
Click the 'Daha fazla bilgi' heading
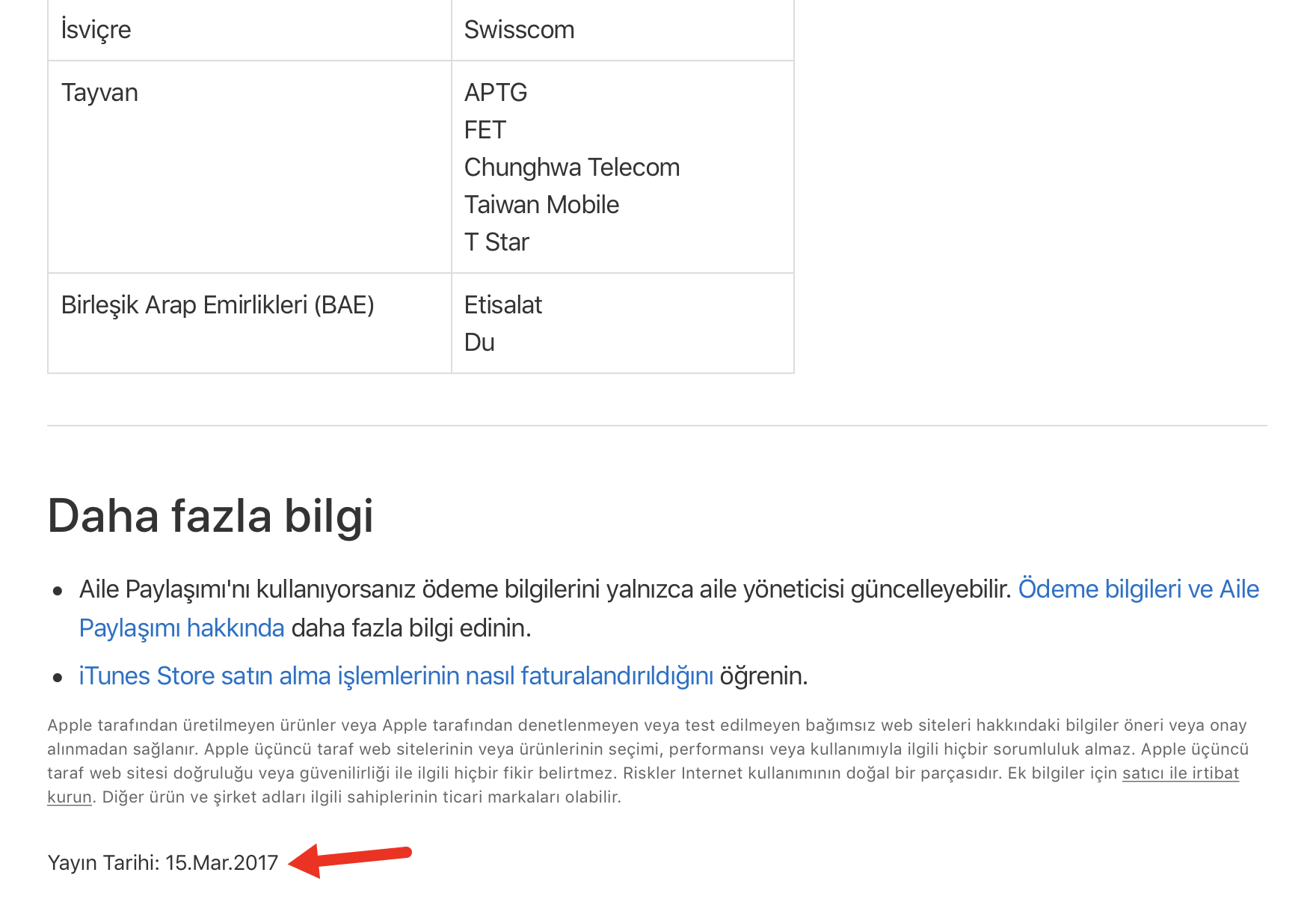210,516
